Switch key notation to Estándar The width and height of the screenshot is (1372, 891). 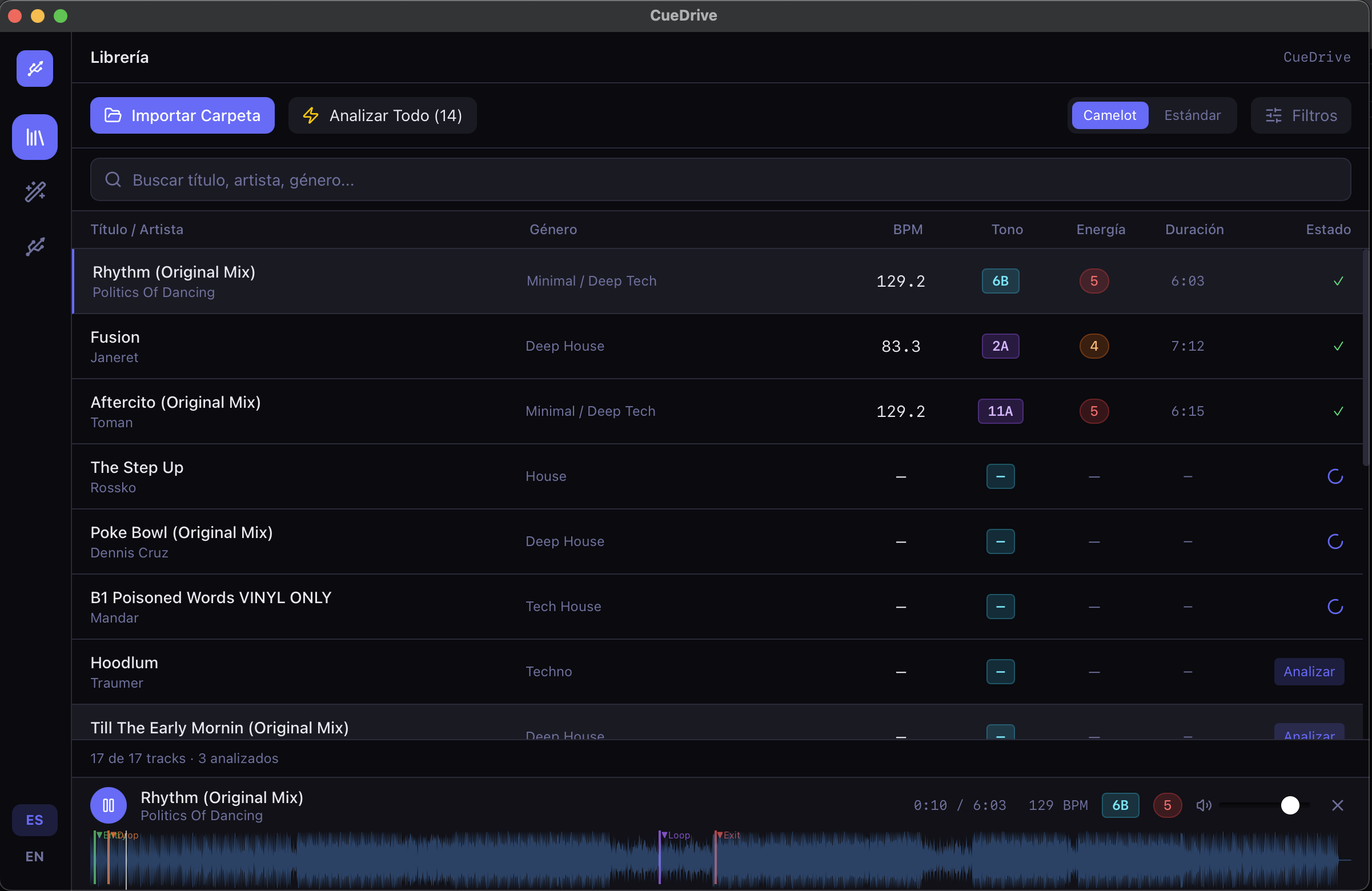(1193, 115)
